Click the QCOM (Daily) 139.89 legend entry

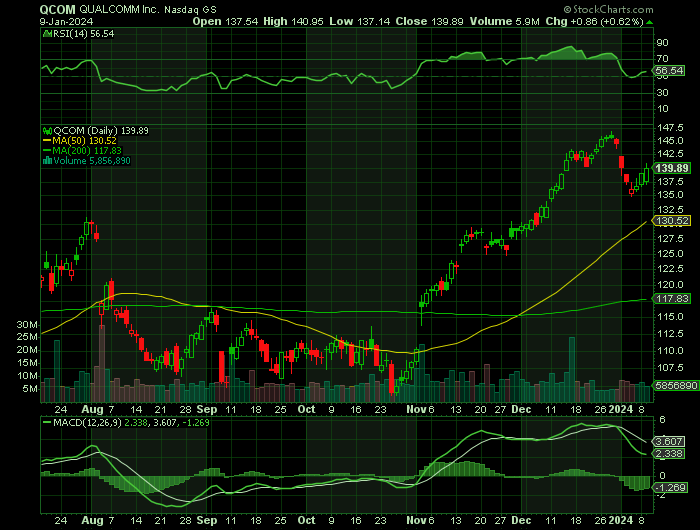click(x=101, y=131)
